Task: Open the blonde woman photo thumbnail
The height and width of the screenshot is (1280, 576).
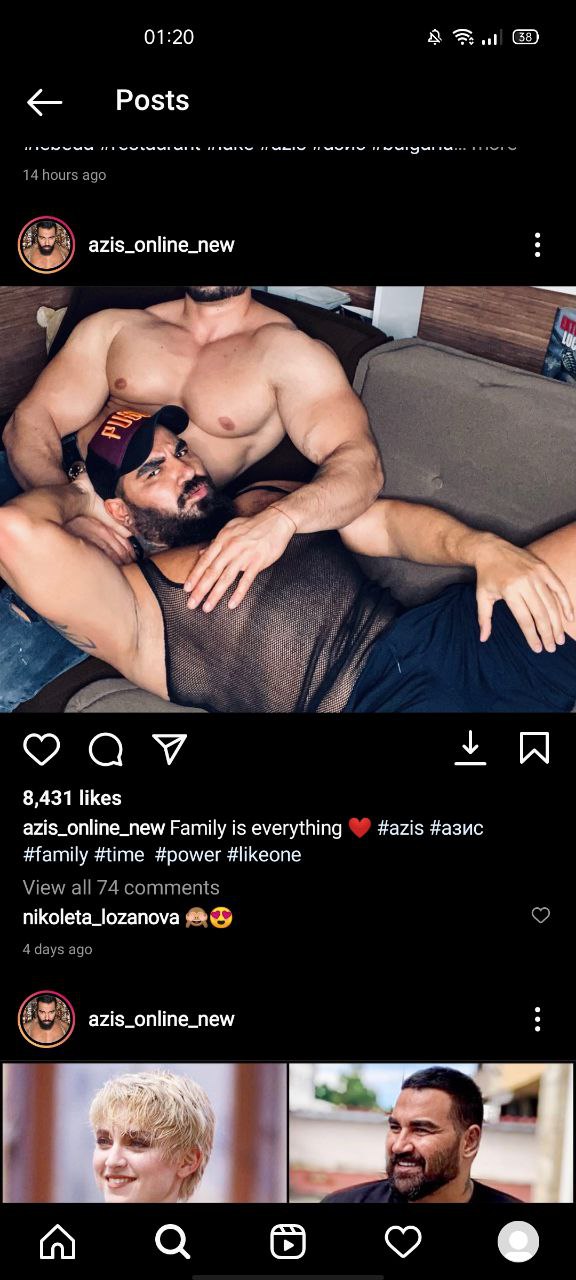Action: click(144, 1133)
